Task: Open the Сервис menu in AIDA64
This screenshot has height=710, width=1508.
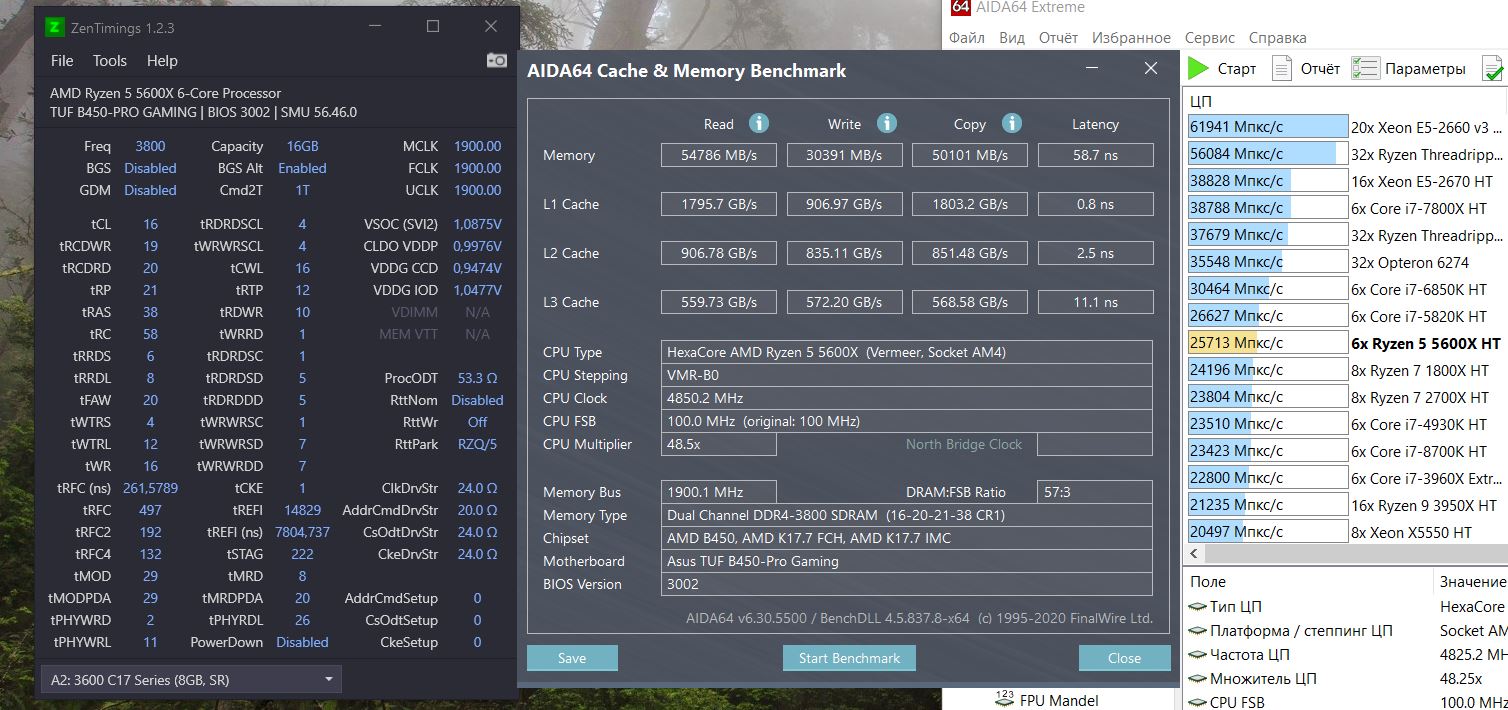Action: click(x=1210, y=38)
